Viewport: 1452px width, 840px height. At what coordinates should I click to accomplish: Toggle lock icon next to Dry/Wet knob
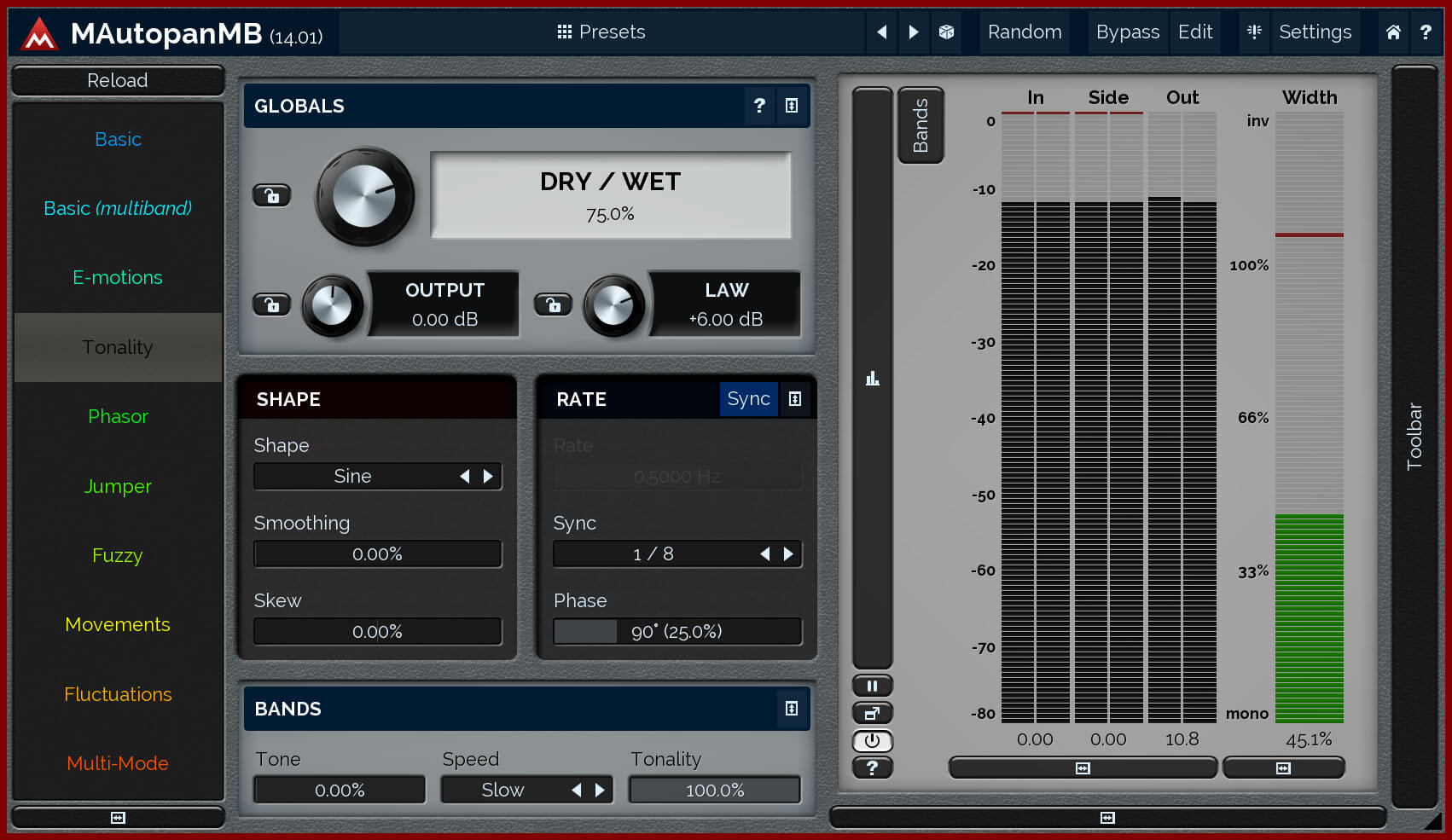(272, 196)
